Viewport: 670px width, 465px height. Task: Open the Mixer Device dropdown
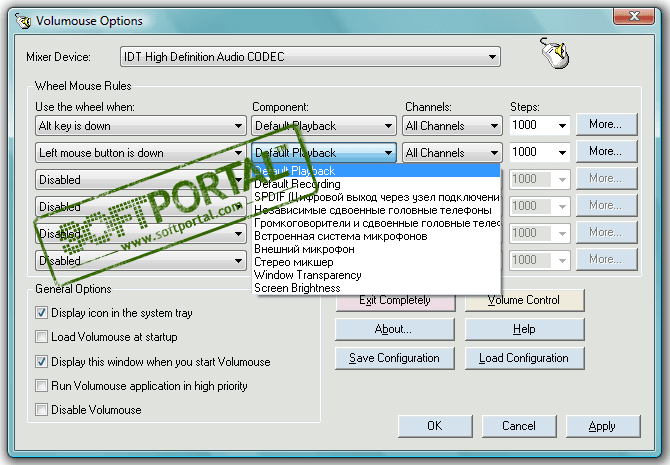tap(310, 57)
